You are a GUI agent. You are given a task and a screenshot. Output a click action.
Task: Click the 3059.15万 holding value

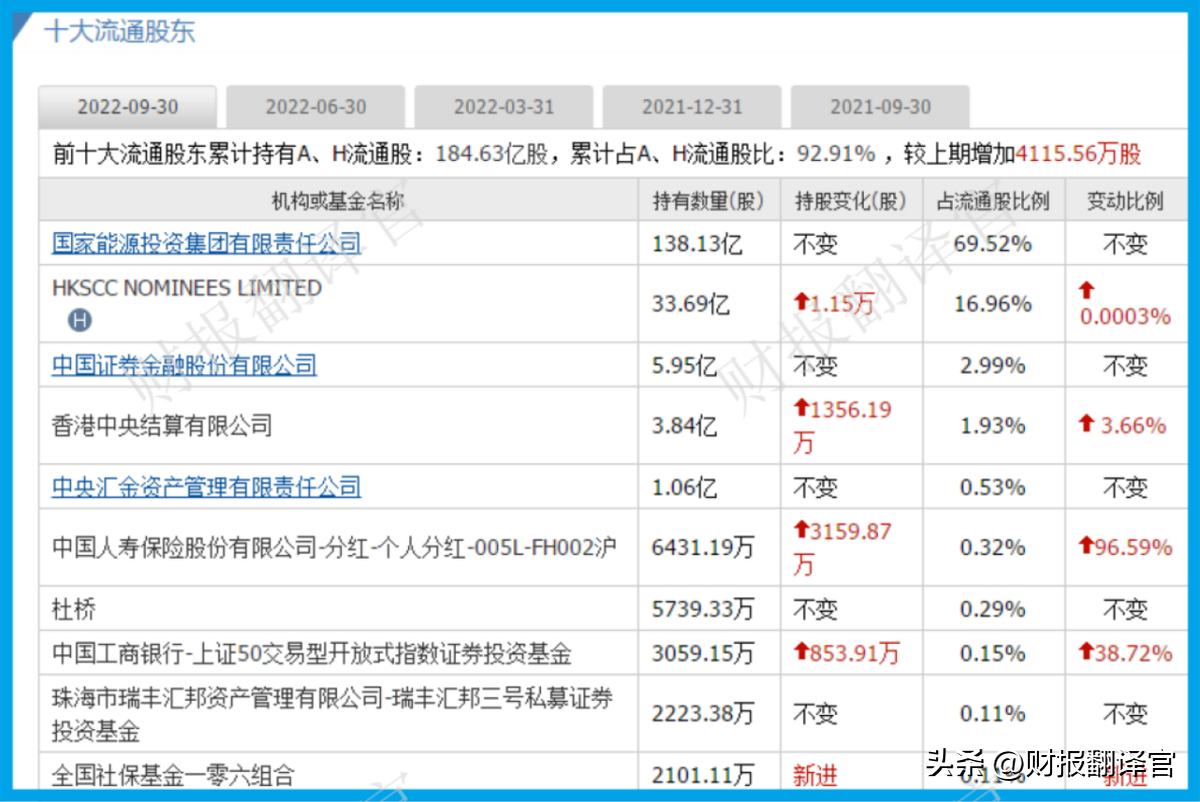click(x=703, y=654)
